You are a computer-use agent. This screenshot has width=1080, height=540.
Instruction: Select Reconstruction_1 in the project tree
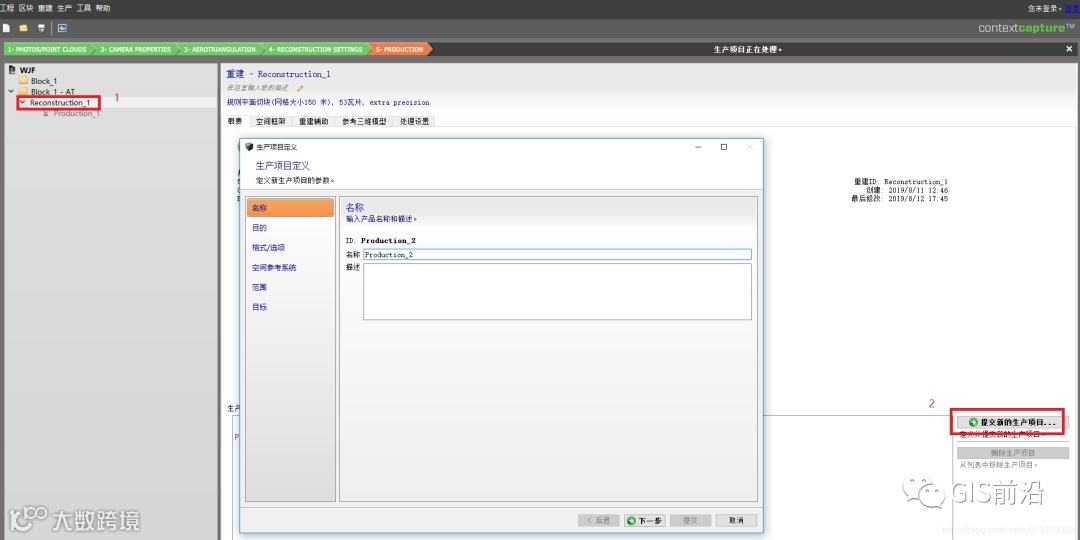(x=60, y=103)
